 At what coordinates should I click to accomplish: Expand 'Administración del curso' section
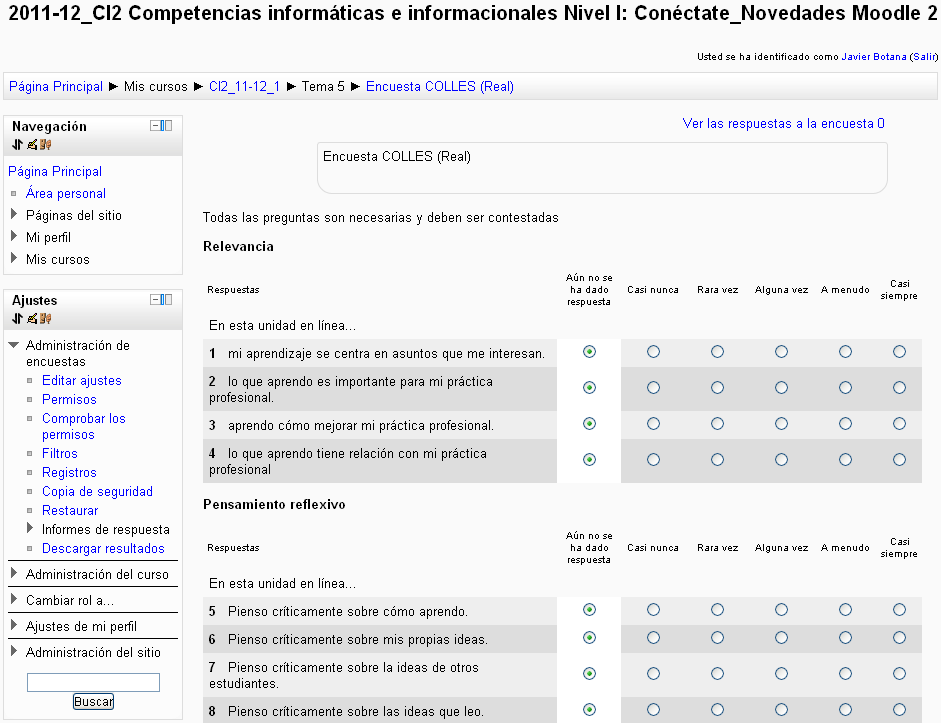point(14,574)
